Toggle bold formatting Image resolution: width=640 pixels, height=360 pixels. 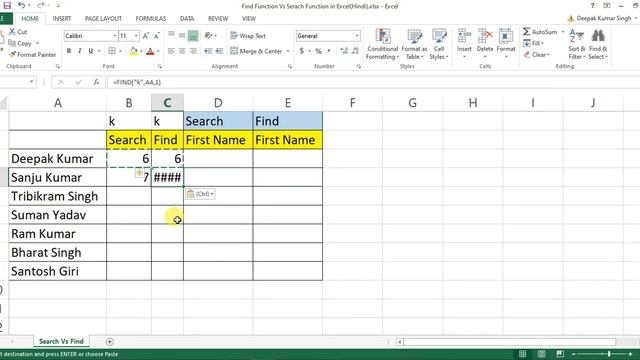coord(69,51)
